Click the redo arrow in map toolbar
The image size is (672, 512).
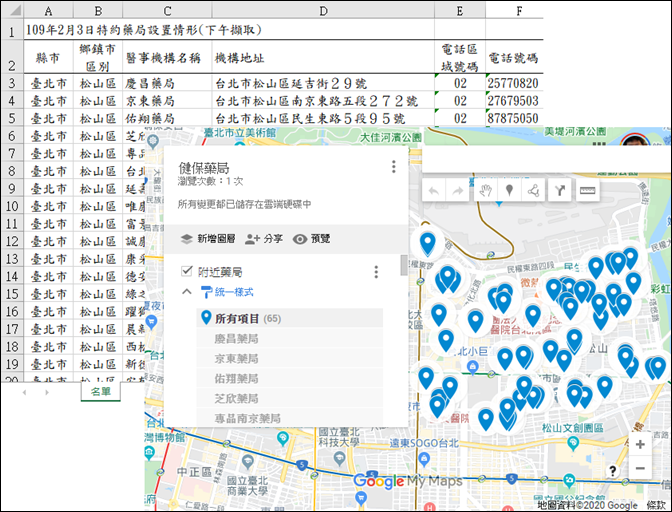tap(458, 190)
